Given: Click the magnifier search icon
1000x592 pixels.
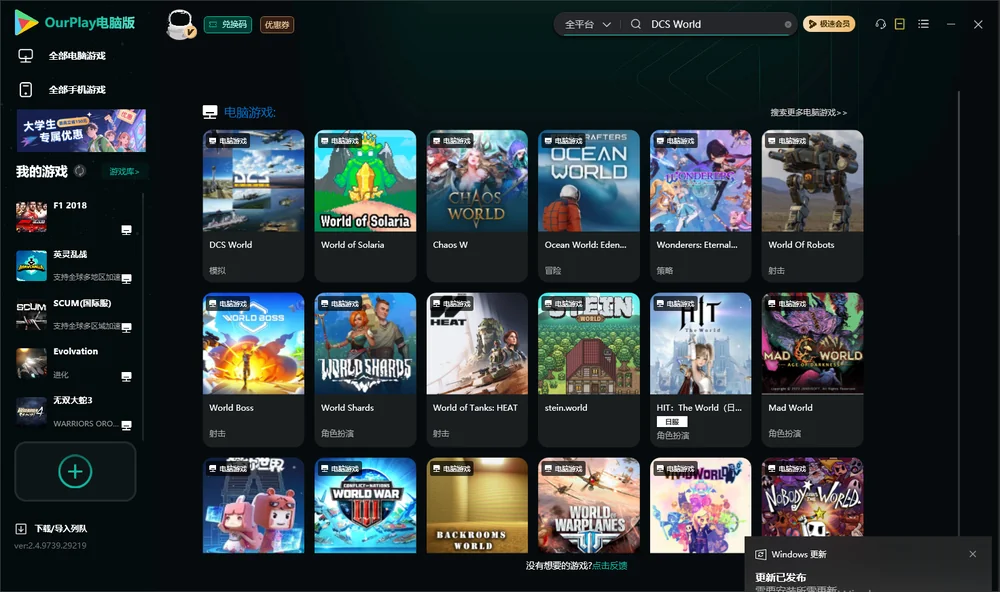Looking at the screenshot, I should pyautogui.click(x=635, y=24).
